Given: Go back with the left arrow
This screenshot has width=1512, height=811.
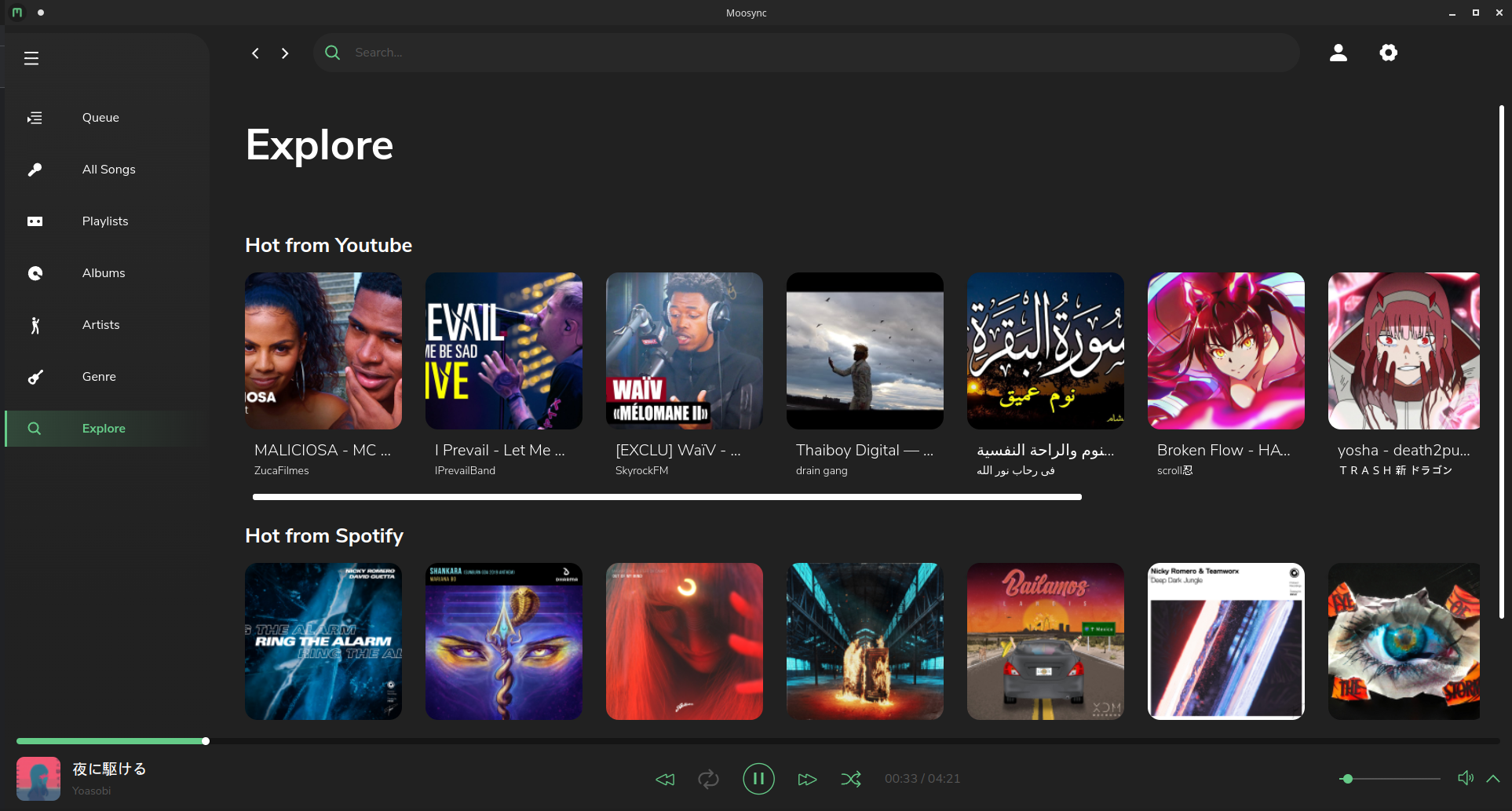Looking at the screenshot, I should pyautogui.click(x=255, y=53).
